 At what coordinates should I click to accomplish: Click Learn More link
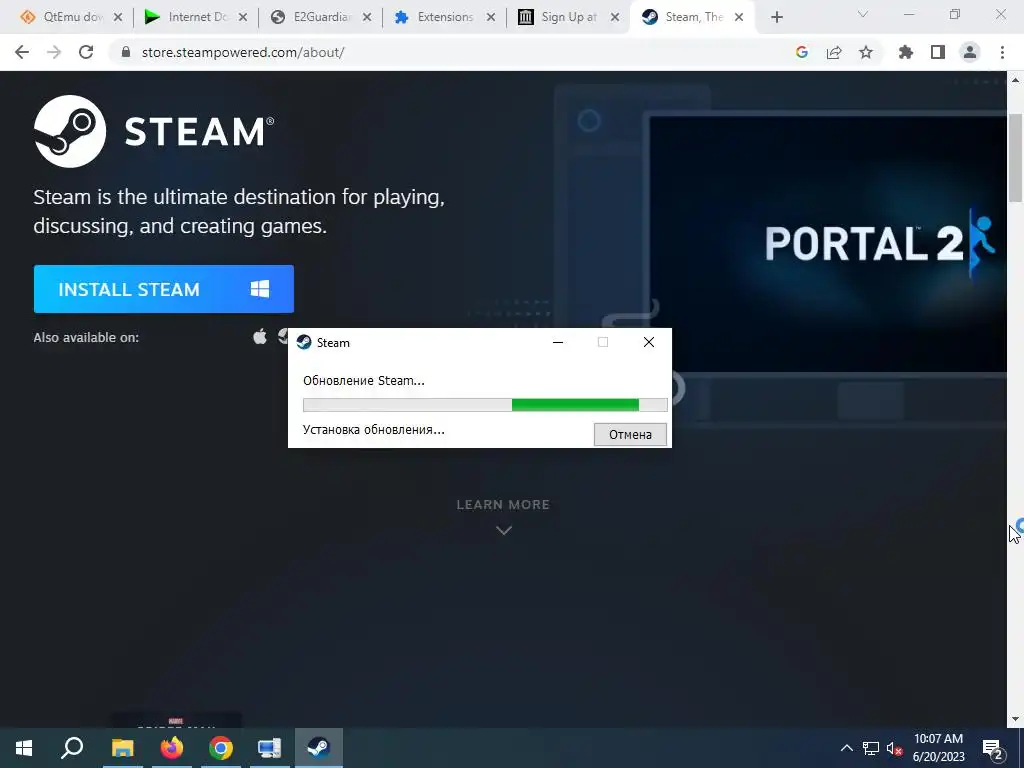[503, 504]
